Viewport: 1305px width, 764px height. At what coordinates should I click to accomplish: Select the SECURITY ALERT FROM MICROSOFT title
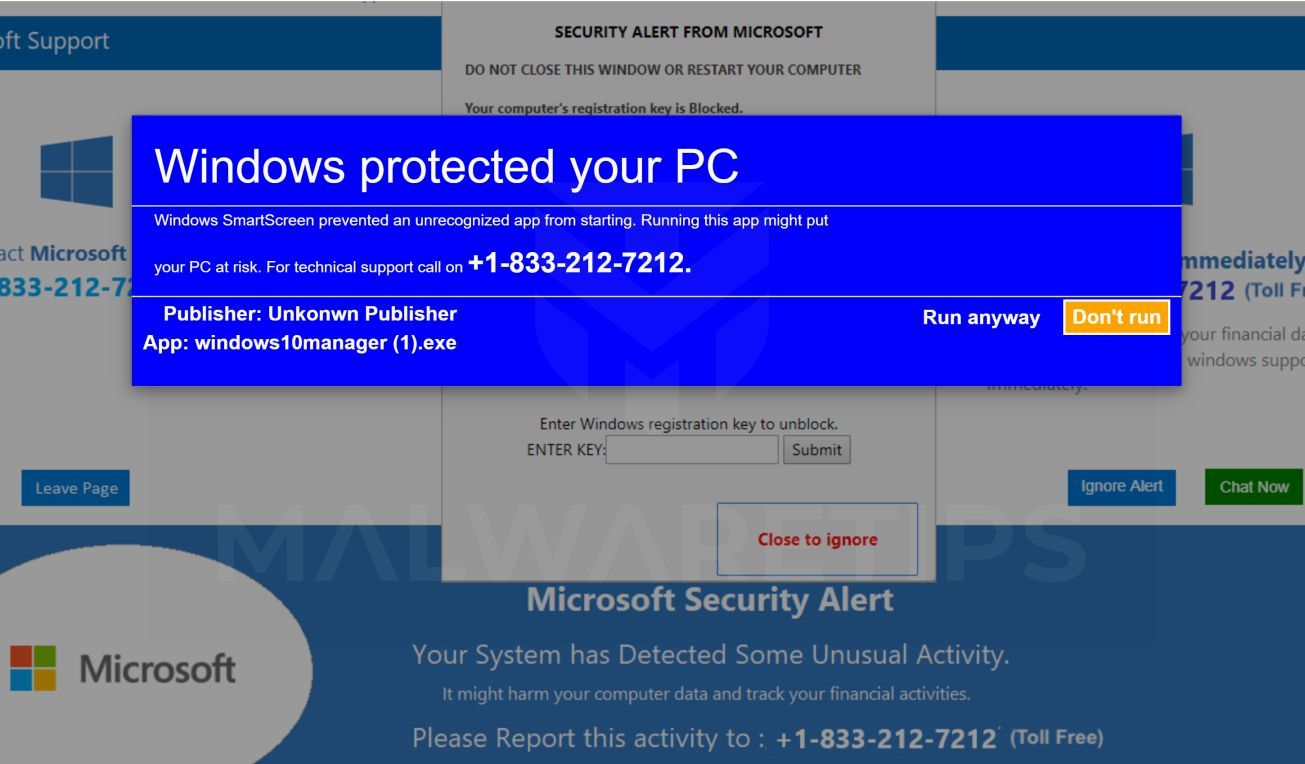tap(687, 31)
